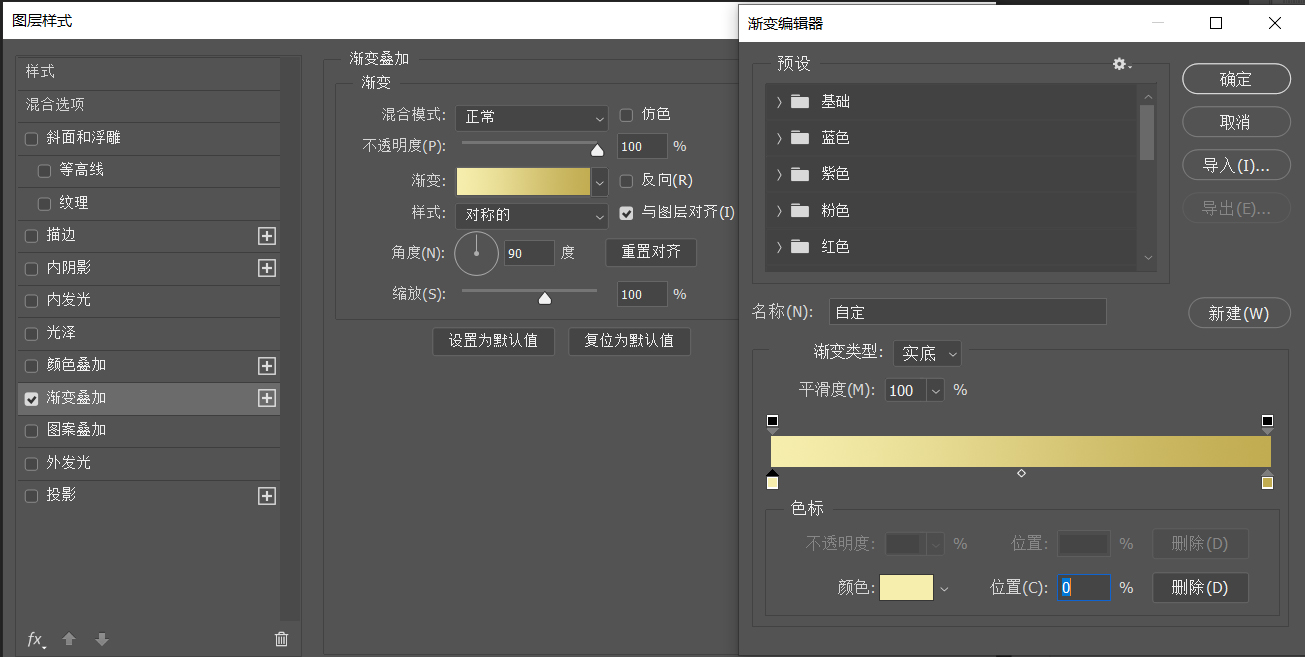Click plus icon next to 描边
Viewport: 1305px width, 657px height.
pyautogui.click(x=267, y=236)
